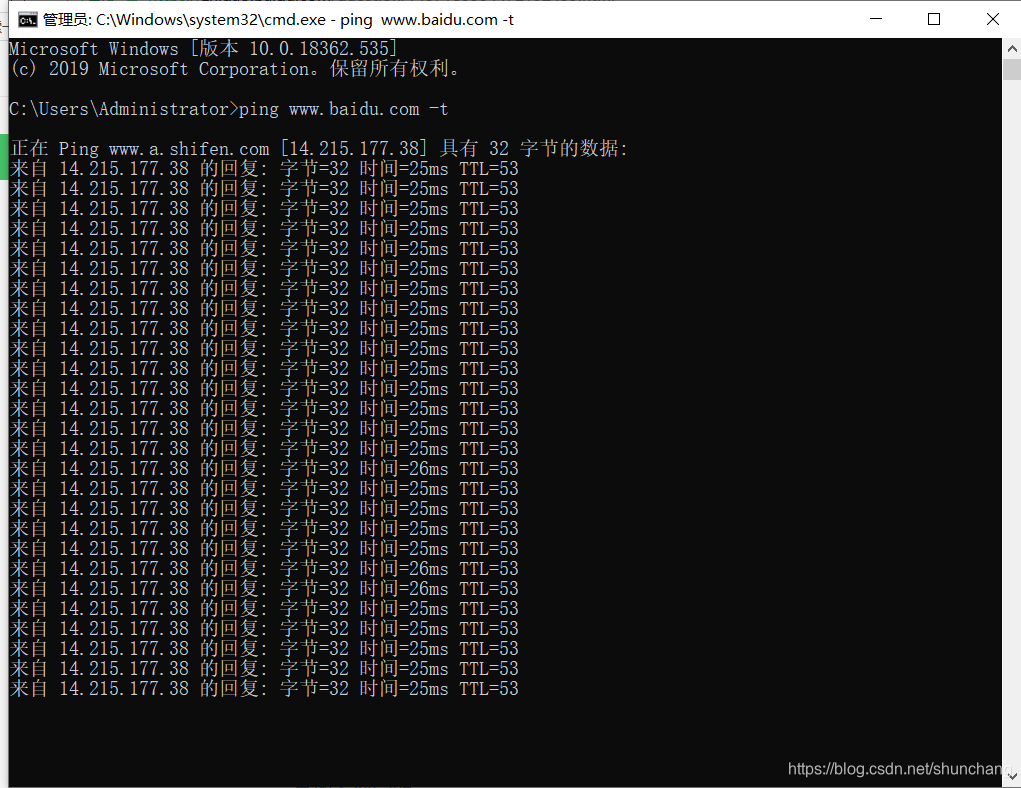Click the scrollbar up arrow
The height and width of the screenshot is (788, 1021).
pyautogui.click(x=1012, y=49)
